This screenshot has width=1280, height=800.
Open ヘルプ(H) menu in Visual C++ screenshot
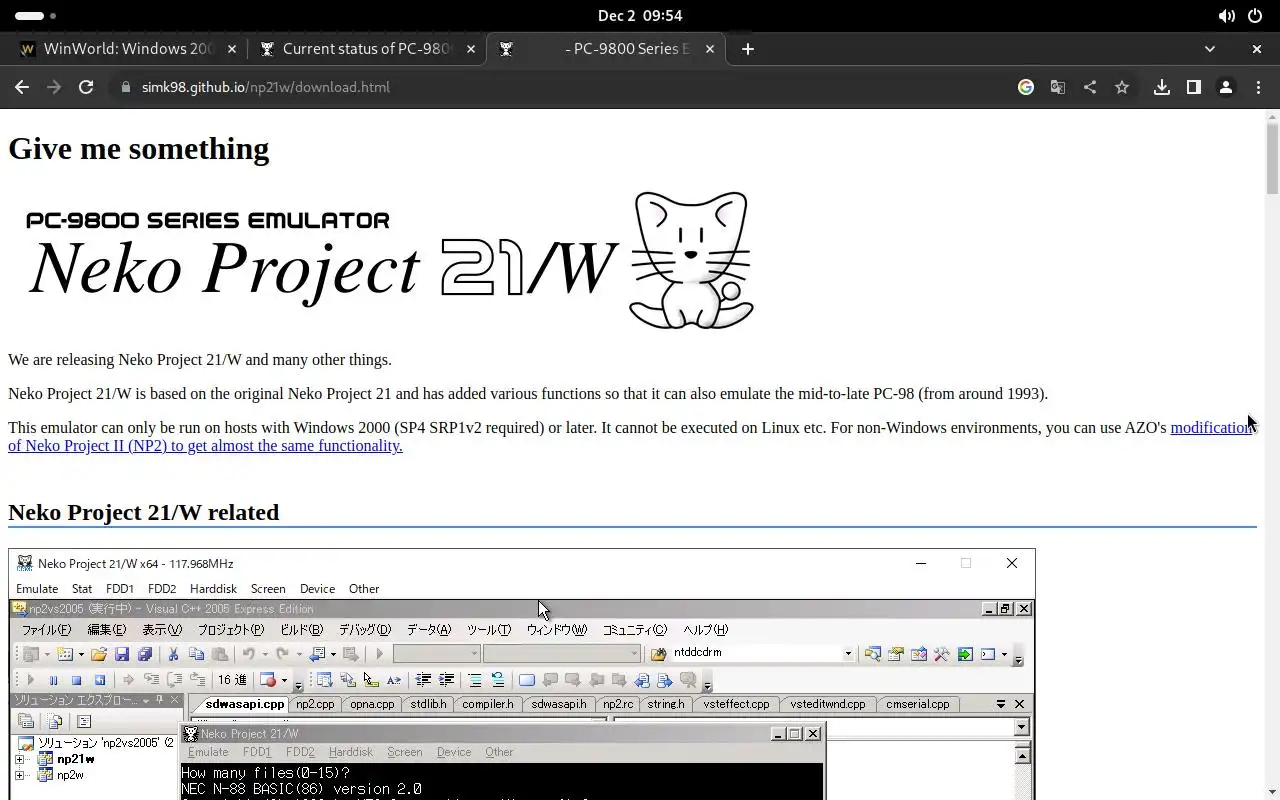tap(706, 630)
